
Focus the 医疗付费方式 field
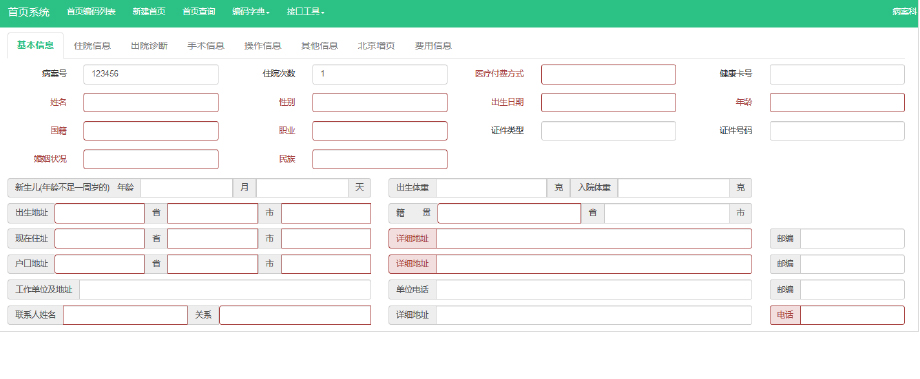pos(608,75)
